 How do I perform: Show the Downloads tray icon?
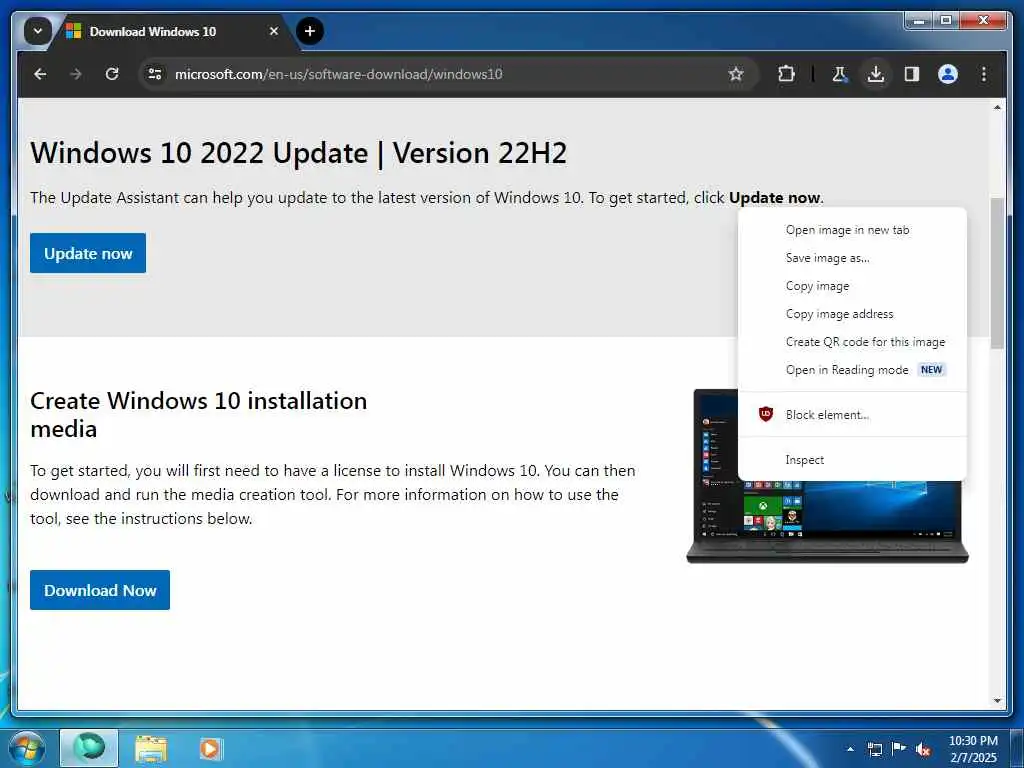[876, 74]
